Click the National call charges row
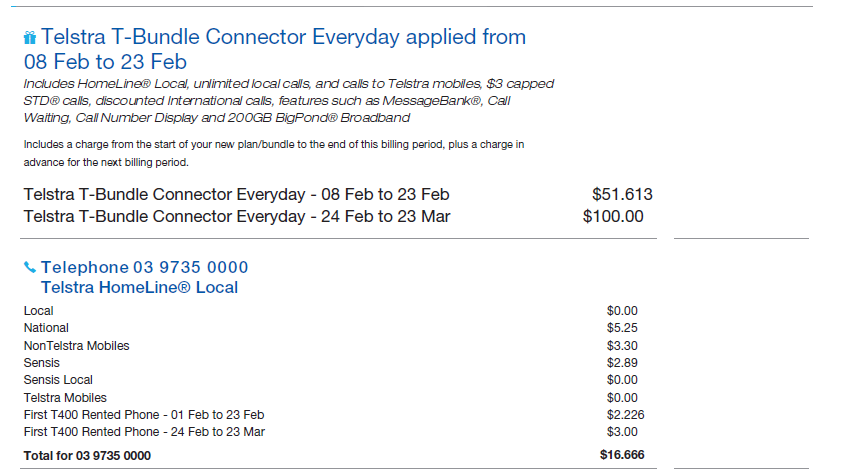 coord(46,328)
